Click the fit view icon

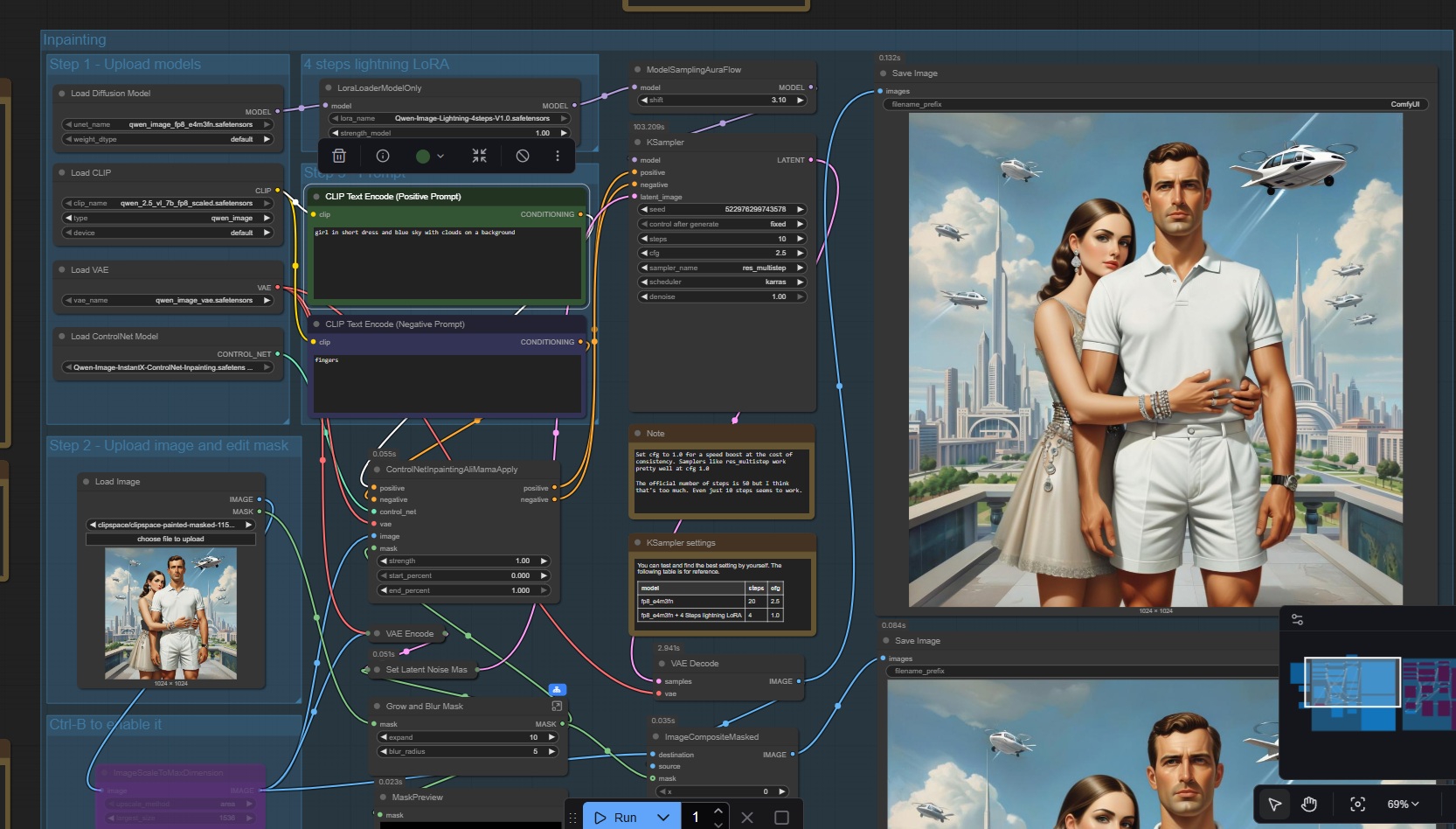[1357, 805]
